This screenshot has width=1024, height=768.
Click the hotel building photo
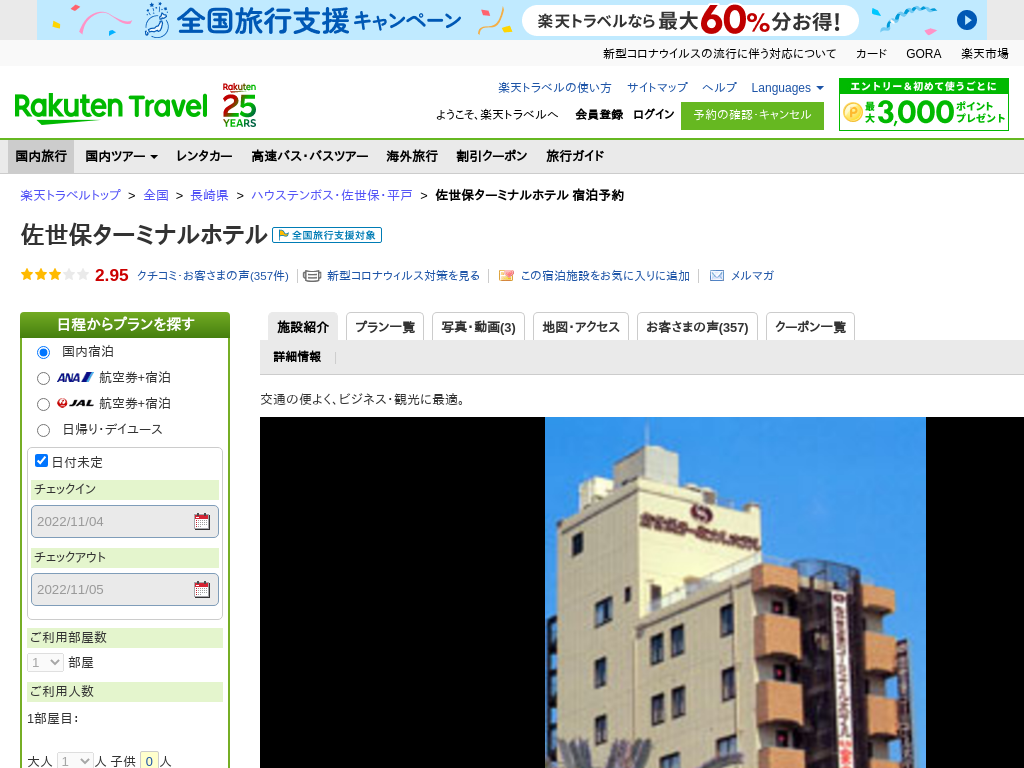(735, 592)
